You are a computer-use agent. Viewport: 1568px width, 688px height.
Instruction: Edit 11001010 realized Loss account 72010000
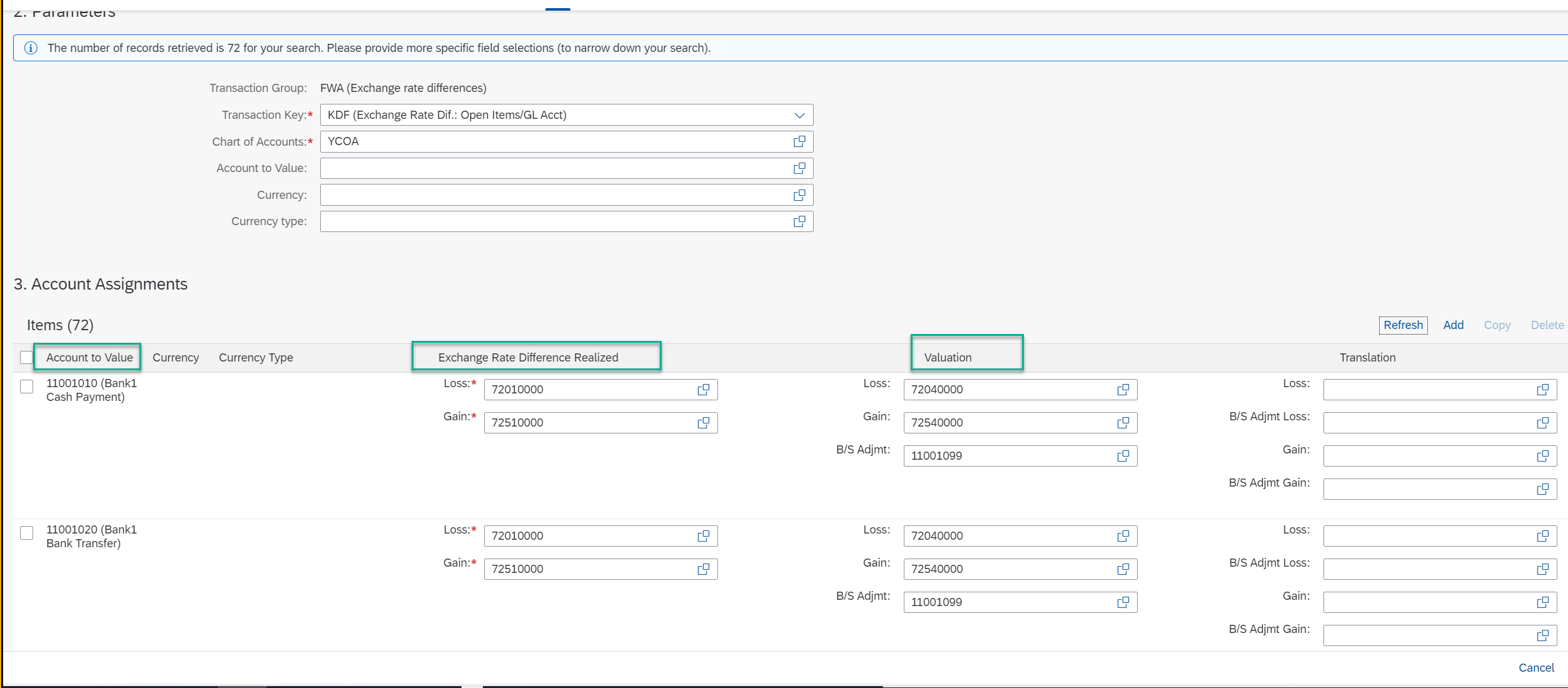tap(600, 390)
